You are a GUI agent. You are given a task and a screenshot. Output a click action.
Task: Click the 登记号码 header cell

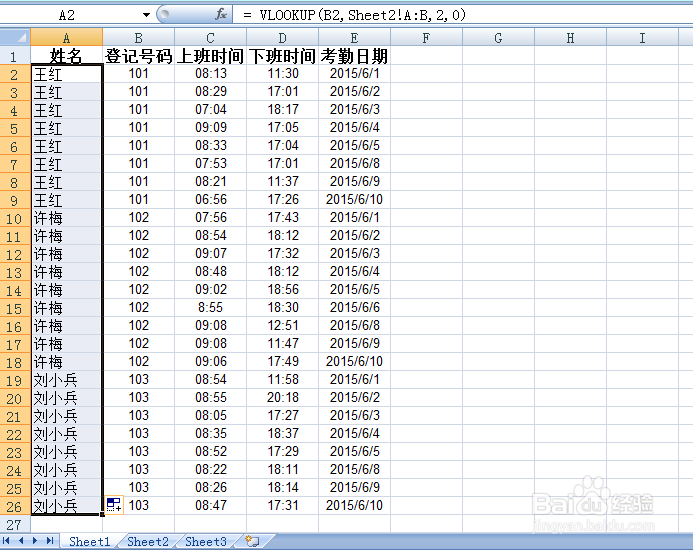point(139,56)
